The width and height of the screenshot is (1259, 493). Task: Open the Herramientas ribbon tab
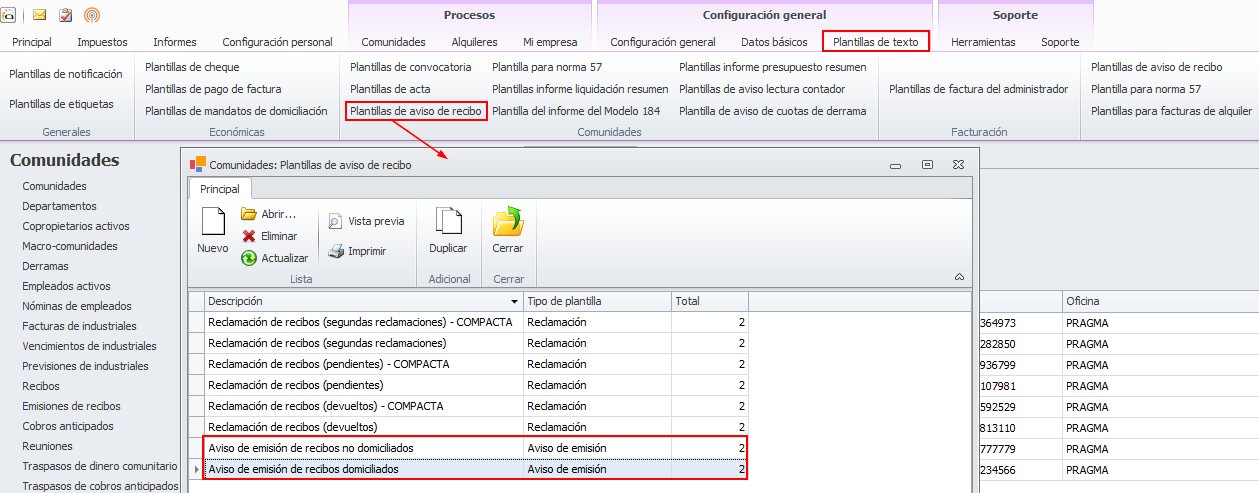pyautogui.click(x=983, y=42)
